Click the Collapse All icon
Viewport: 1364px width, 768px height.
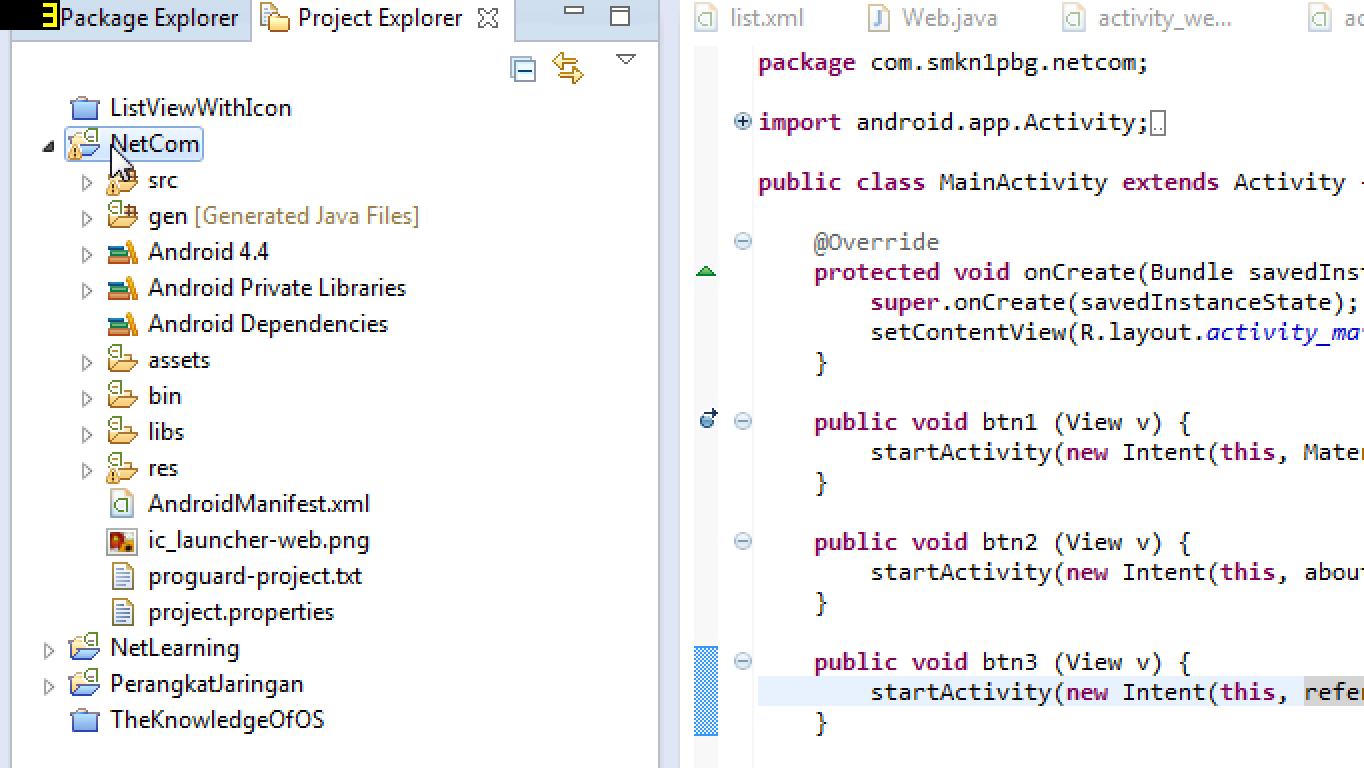click(523, 69)
